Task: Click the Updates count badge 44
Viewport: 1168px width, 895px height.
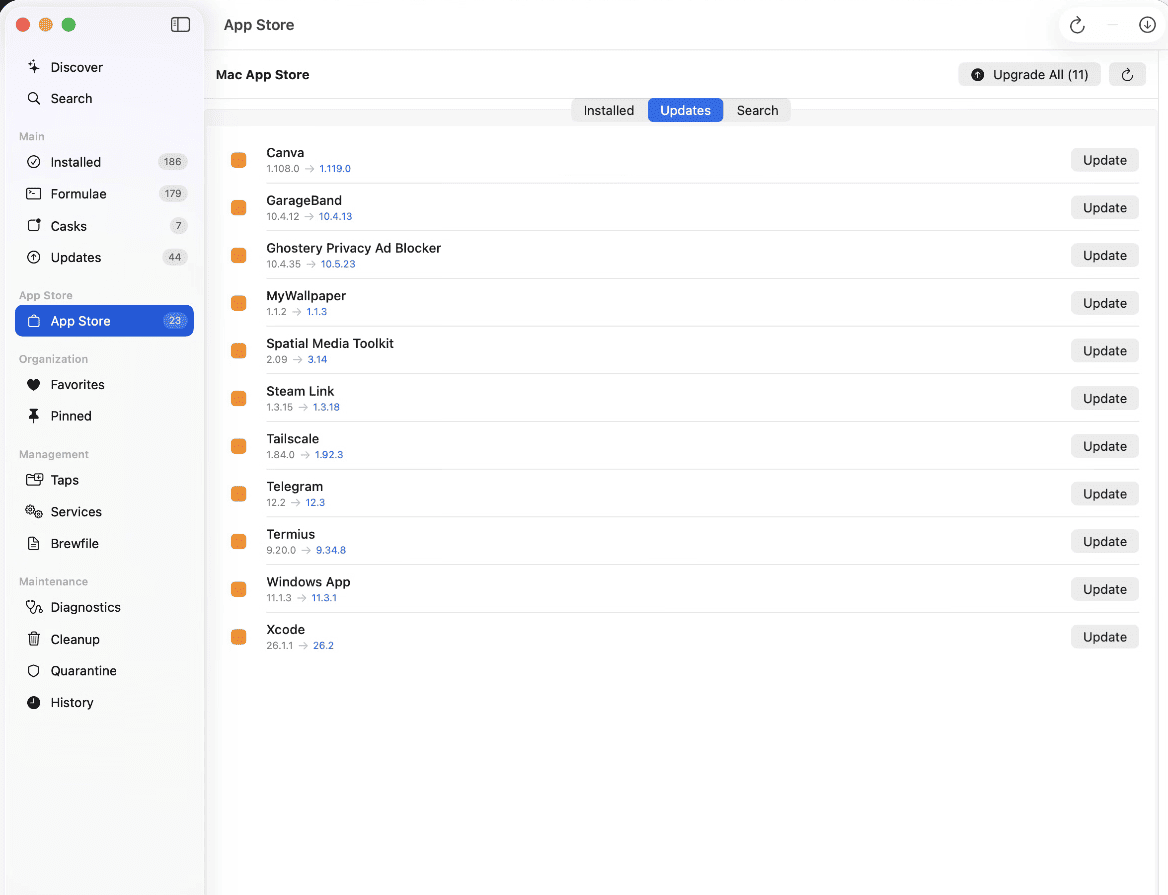Action: [x=174, y=257]
